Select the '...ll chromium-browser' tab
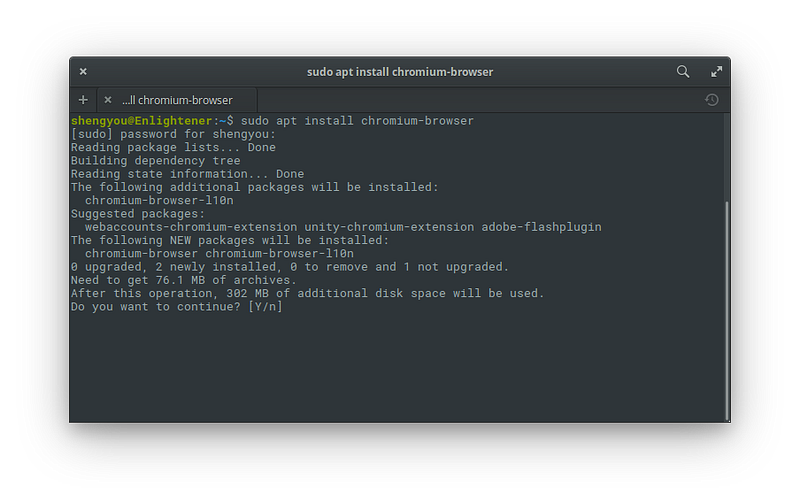 coord(177,100)
